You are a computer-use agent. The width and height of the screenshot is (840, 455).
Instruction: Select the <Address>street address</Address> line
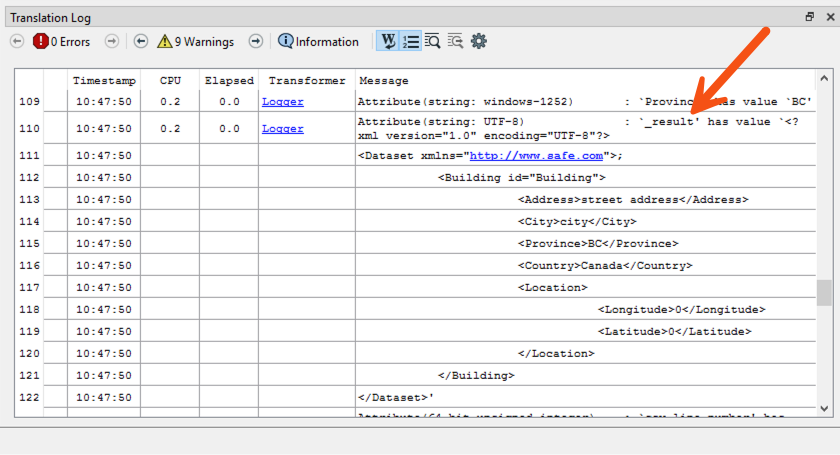click(x=633, y=199)
